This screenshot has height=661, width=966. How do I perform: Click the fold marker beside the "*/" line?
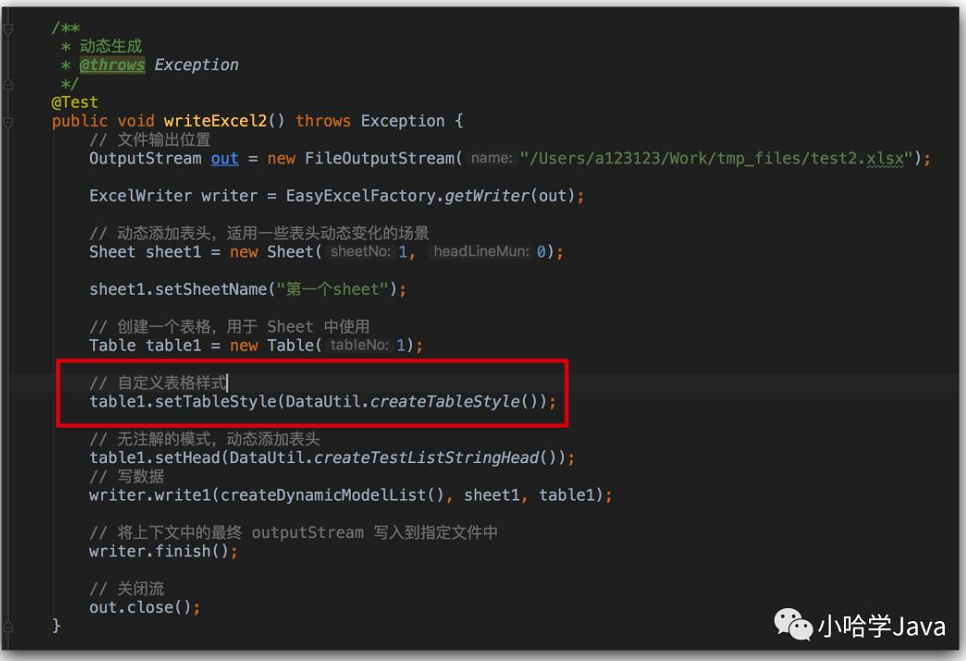click(x=9, y=84)
